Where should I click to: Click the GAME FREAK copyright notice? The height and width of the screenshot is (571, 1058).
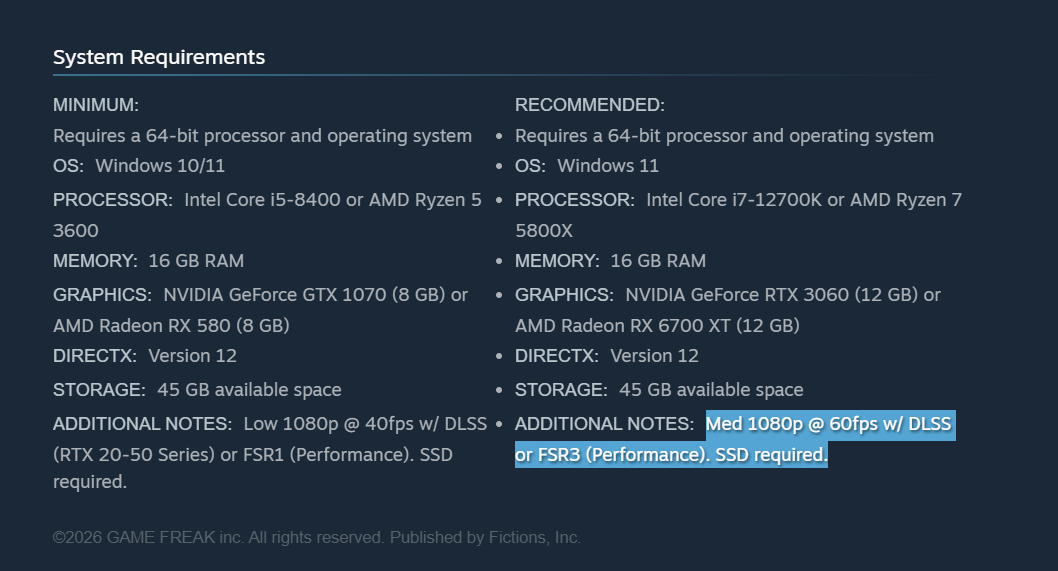(316, 538)
